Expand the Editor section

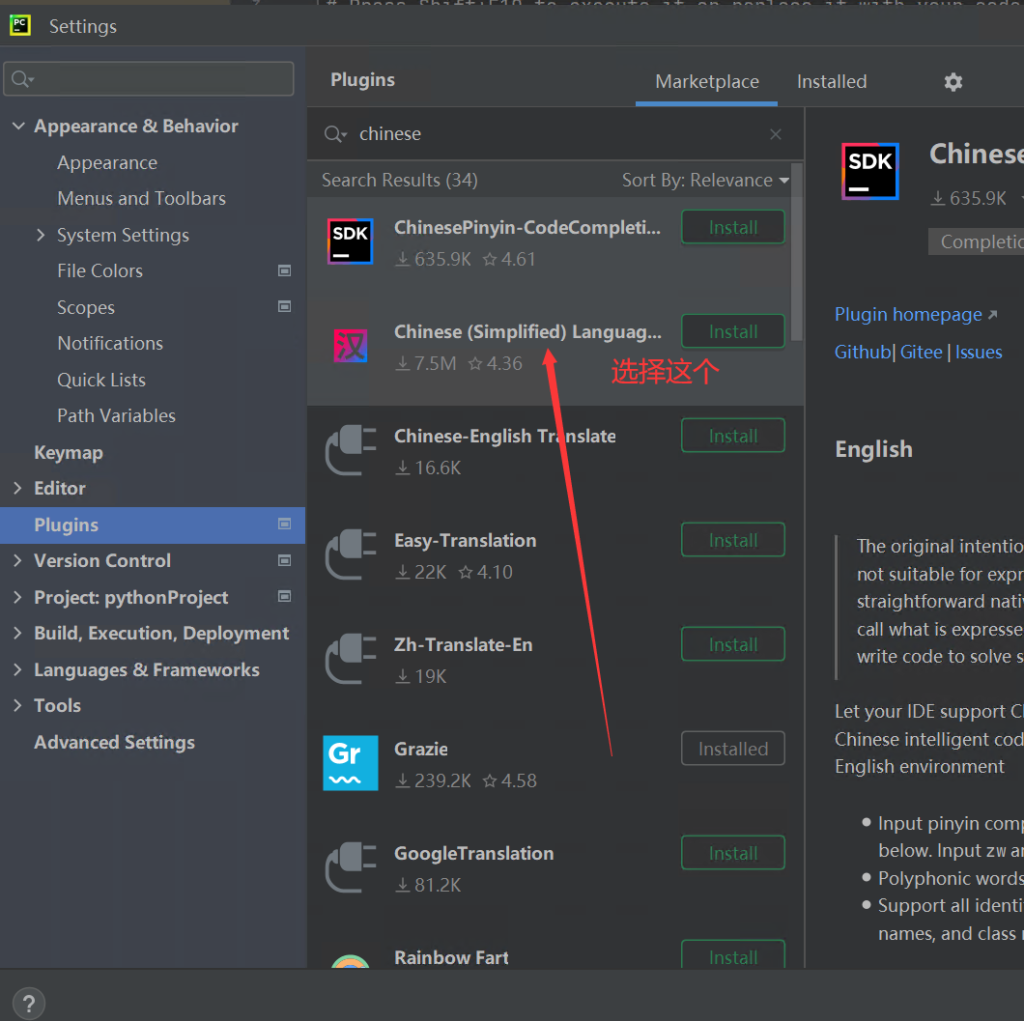click(18, 488)
